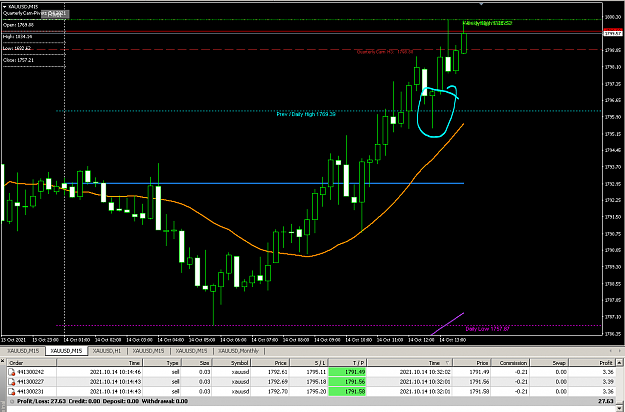The height and width of the screenshot is (412, 625).
Task: Sort by the S / L column header
Action: (x=309, y=363)
